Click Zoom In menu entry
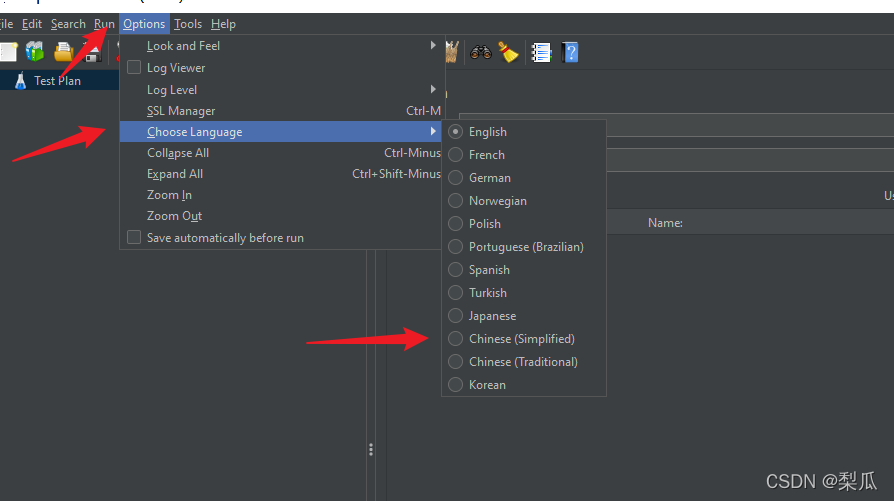Screen dimensions: 894x501 pos(281,195)
